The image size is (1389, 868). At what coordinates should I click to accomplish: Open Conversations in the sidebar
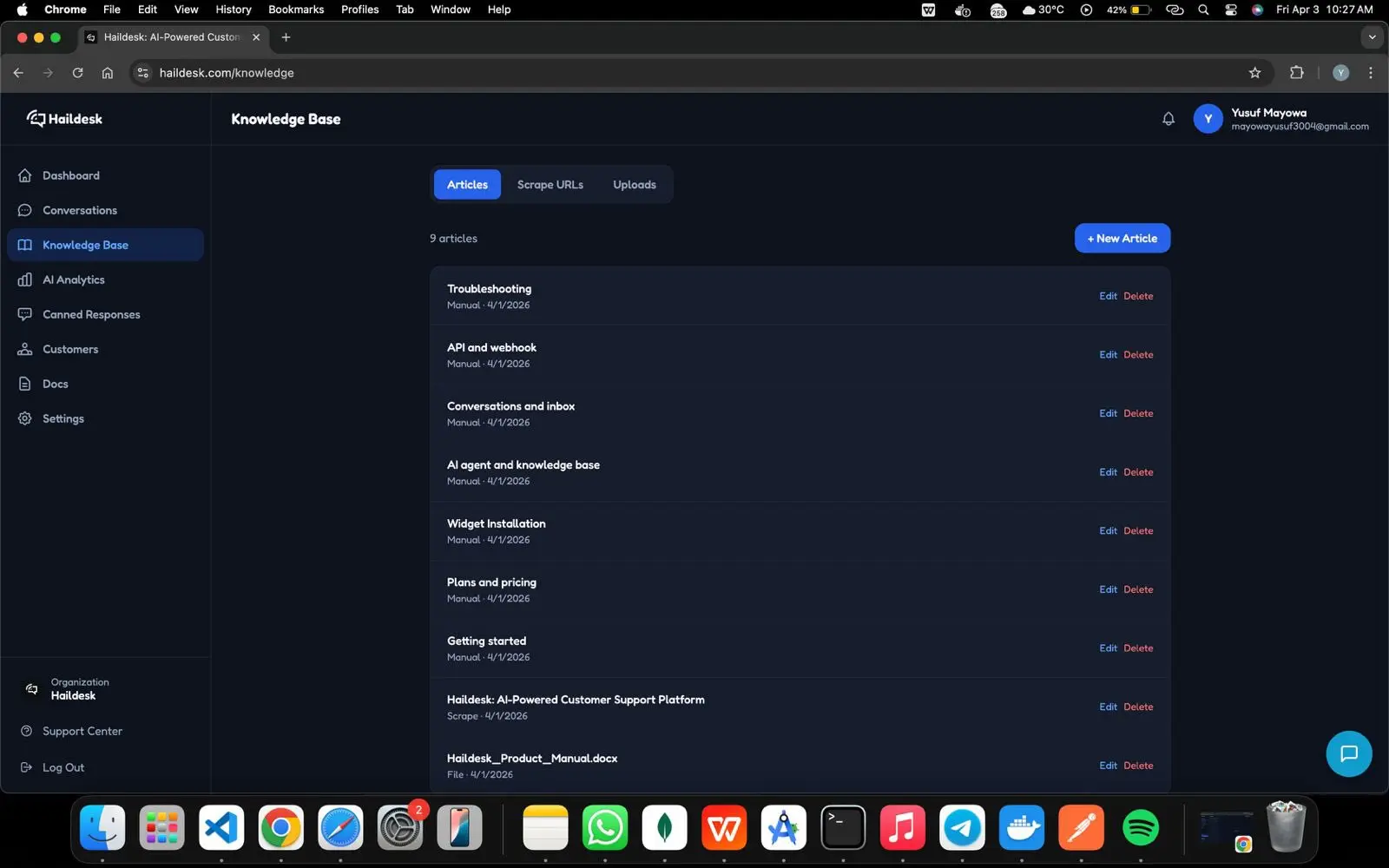coord(105,210)
